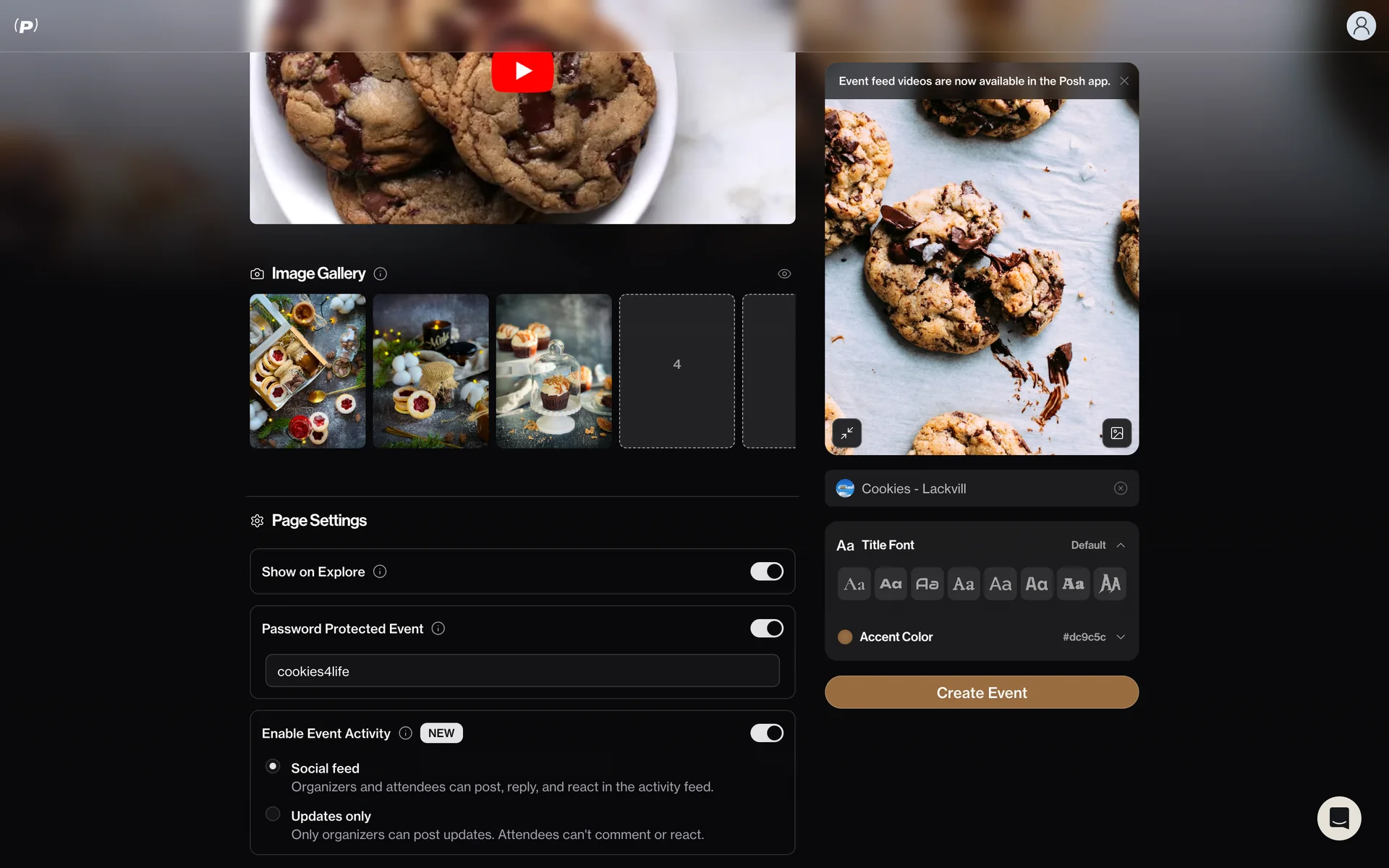Image resolution: width=1389 pixels, height=868 pixels.
Task: Collapse the flyer preview with the shrink icon
Action: (846, 433)
